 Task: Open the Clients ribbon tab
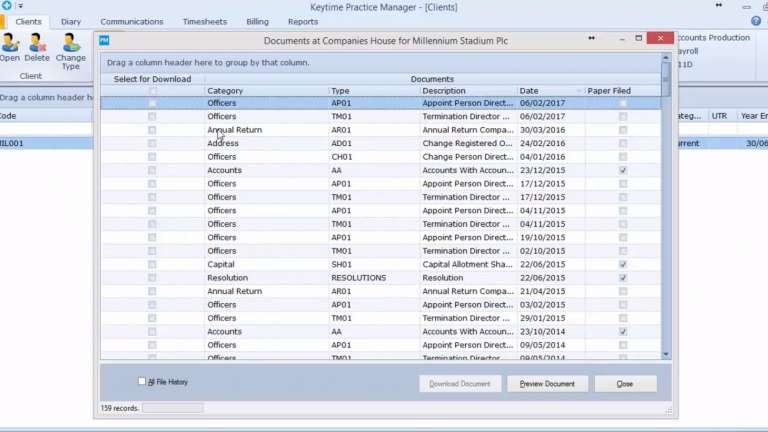pyautogui.click(x=28, y=22)
